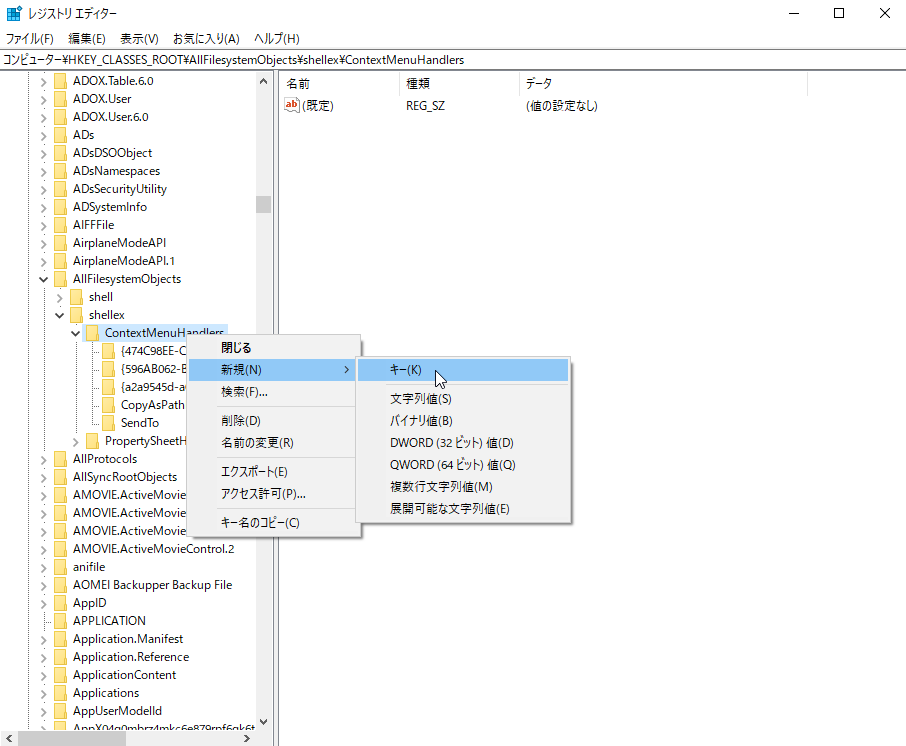Select キー名のコピー(C) in the context menu

coord(273,522)
